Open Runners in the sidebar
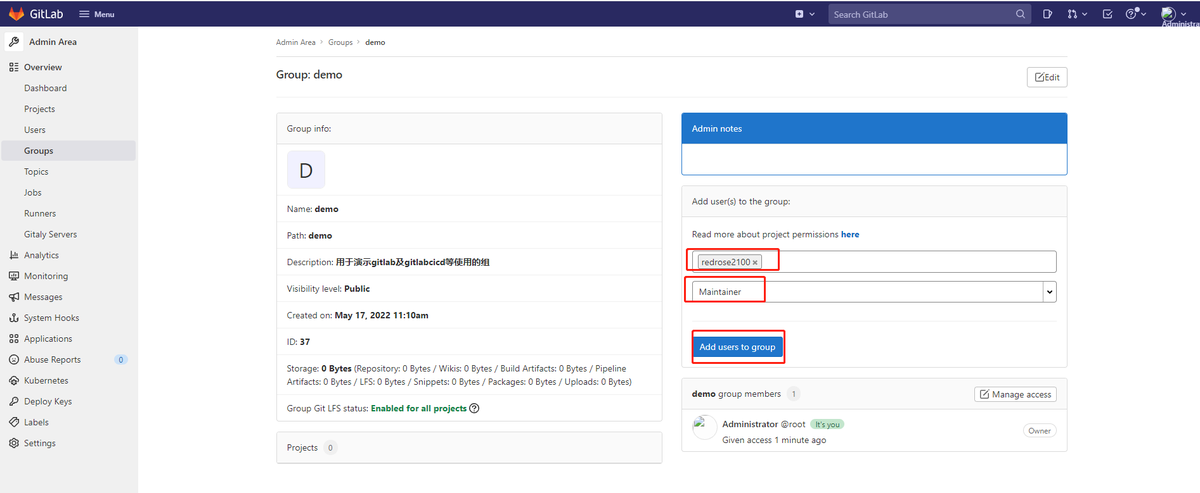 40,213
